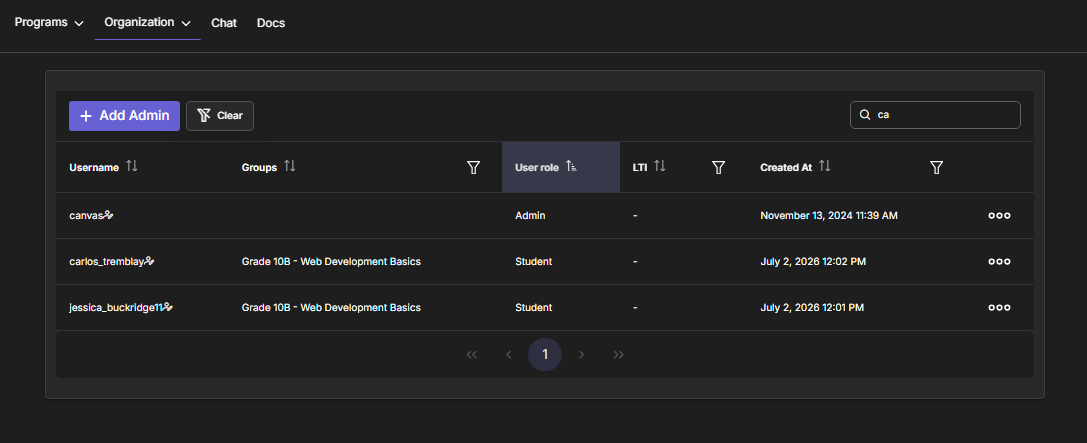Select page 1 in pagination
This screenshot has height=443, width=1087.
[545, 355]
